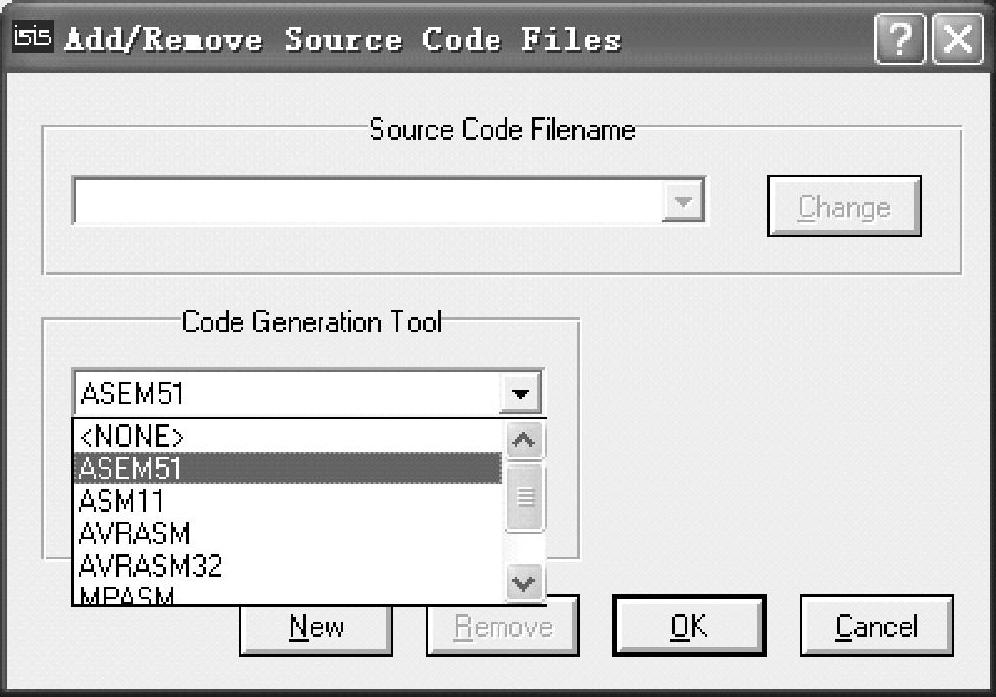Click the ISIS application icon in title bar
The width and height of the screenshot is (996, 697).
pyautogui.click(x=32, y=36)
